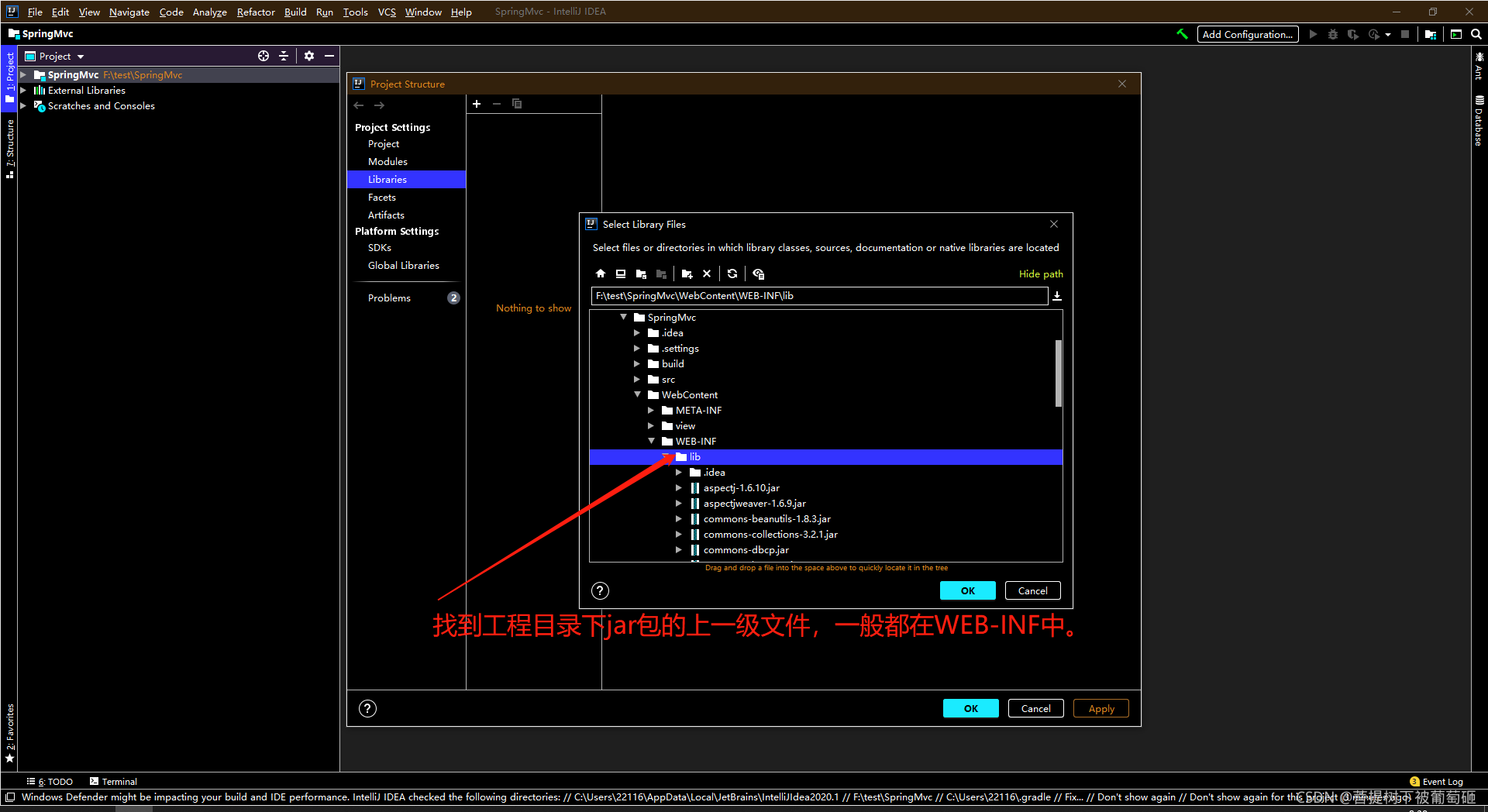
Task: Click the Hide path link
Action: click(x=1041, y=274)
